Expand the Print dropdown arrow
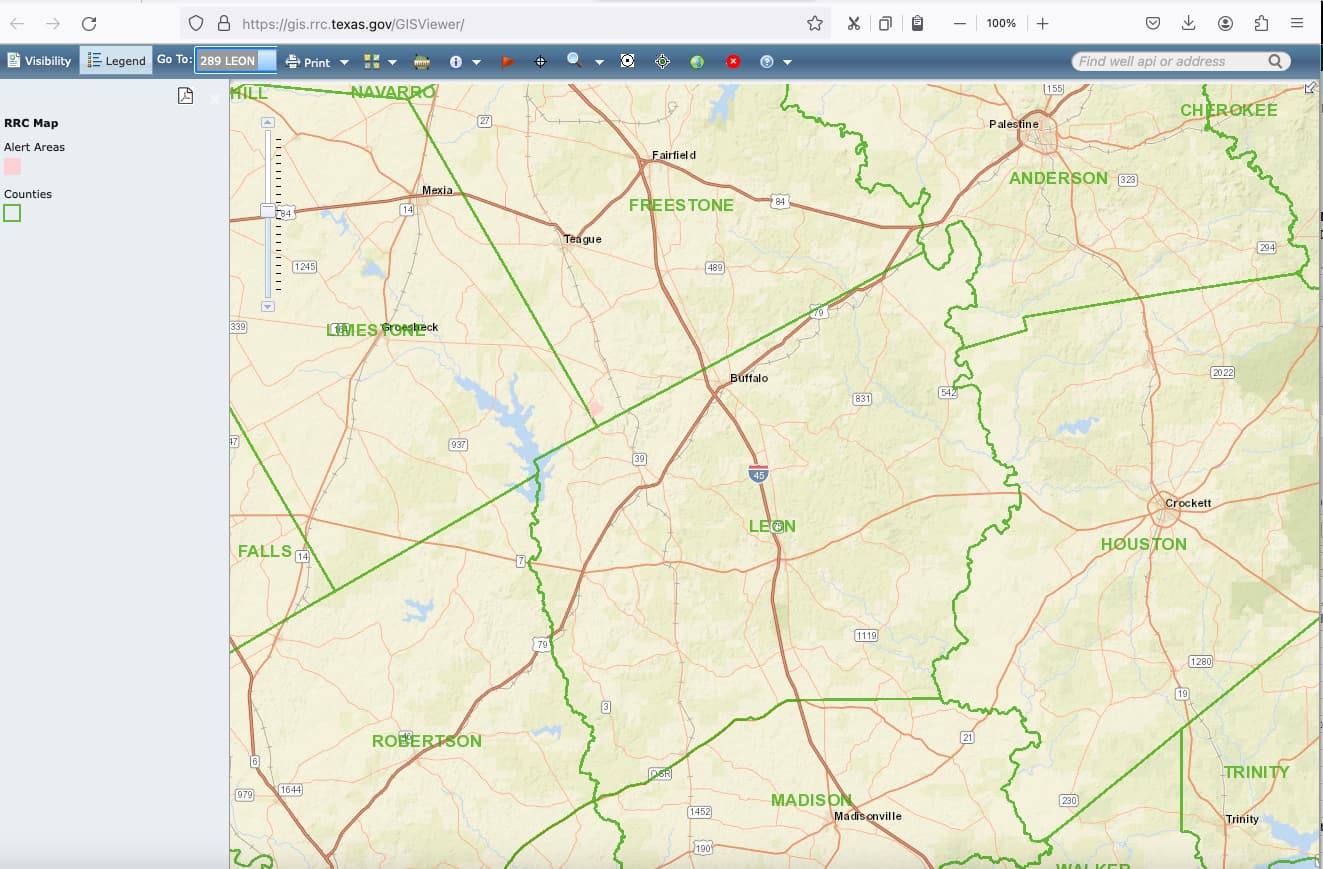The height and width of the screenshot is (869, 1323). pos(344,62)
